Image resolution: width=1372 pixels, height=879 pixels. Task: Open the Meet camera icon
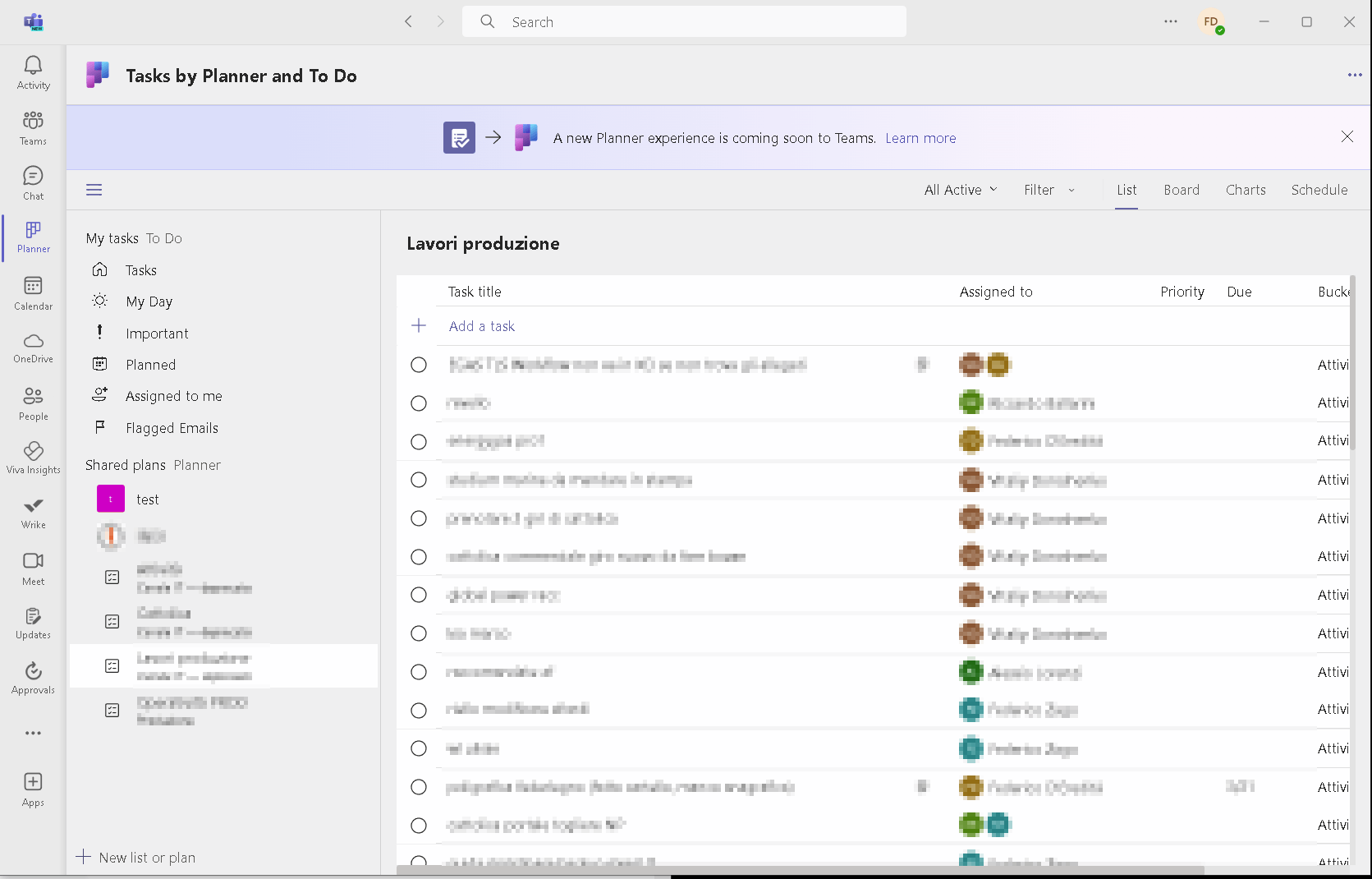pos(33,568)
